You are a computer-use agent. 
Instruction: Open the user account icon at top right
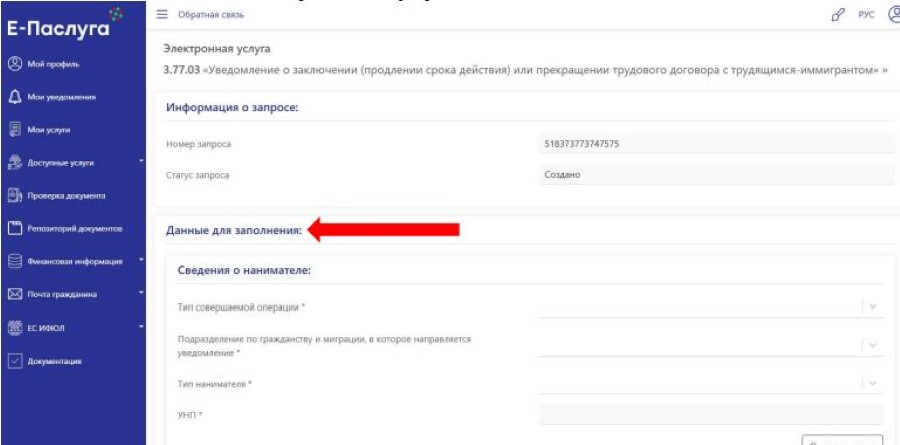pyautogui.click(x=891, y=14)
